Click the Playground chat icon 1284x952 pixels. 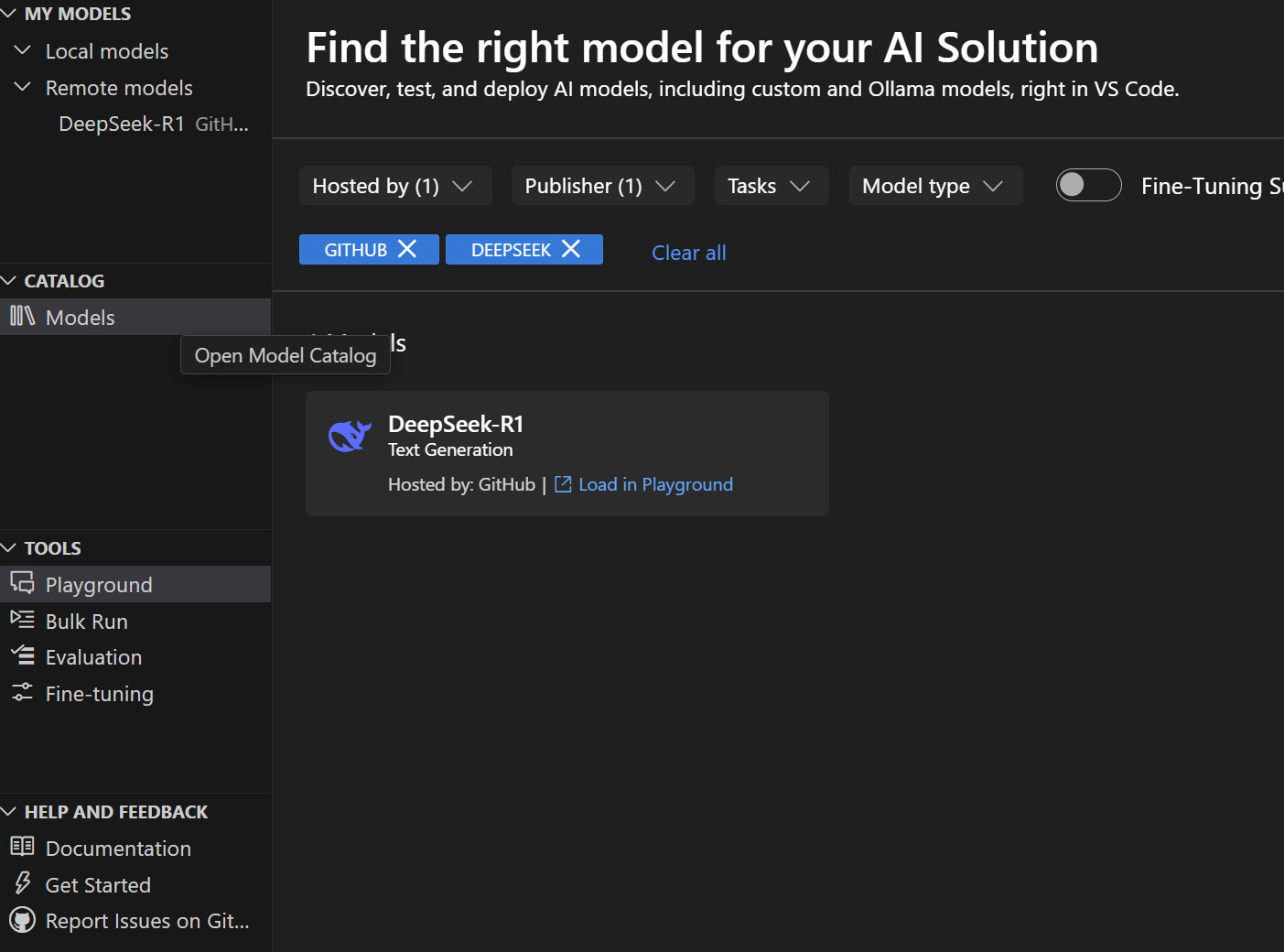click(22, 583)
